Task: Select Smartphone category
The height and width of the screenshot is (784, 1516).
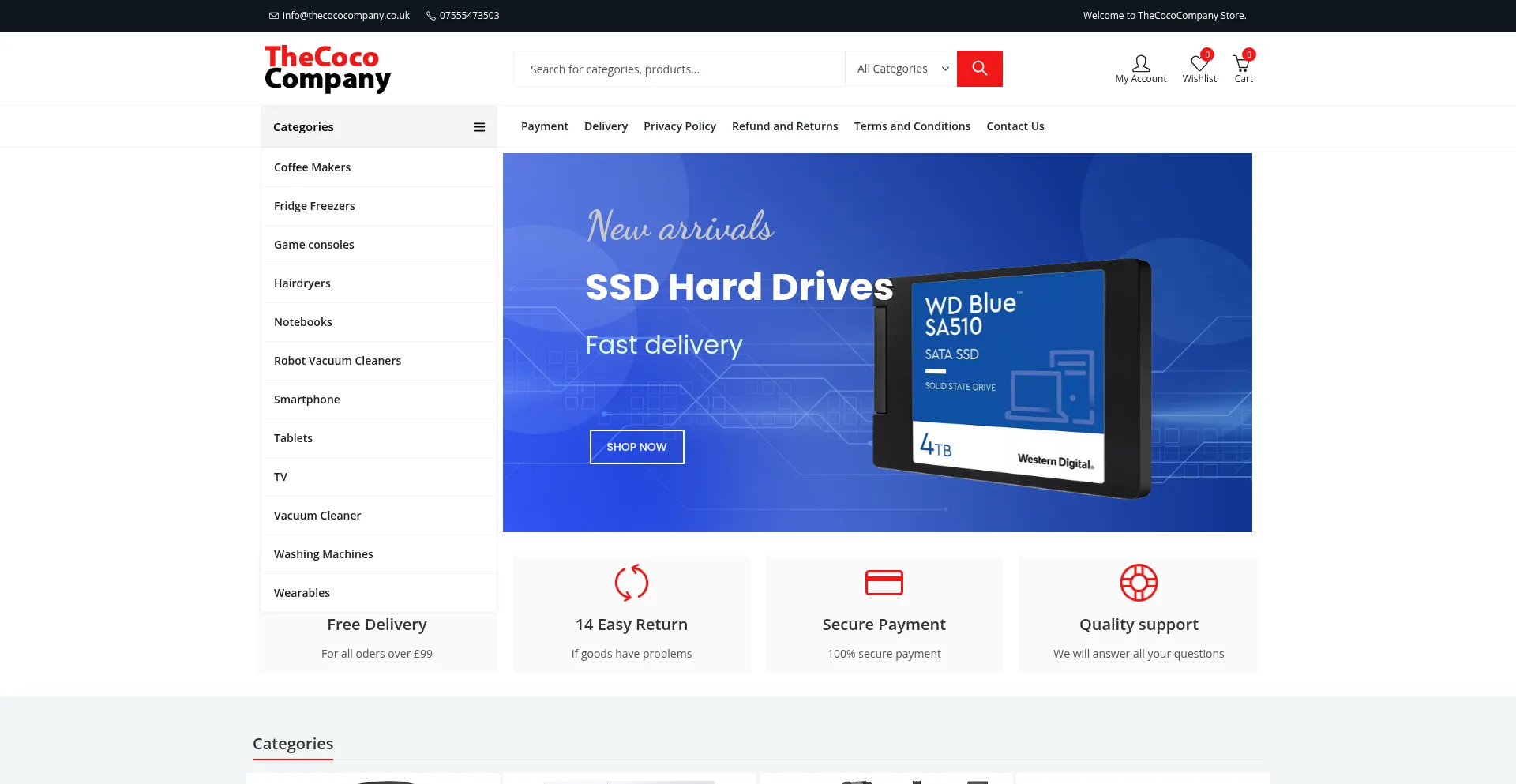Action: (379, 400)
